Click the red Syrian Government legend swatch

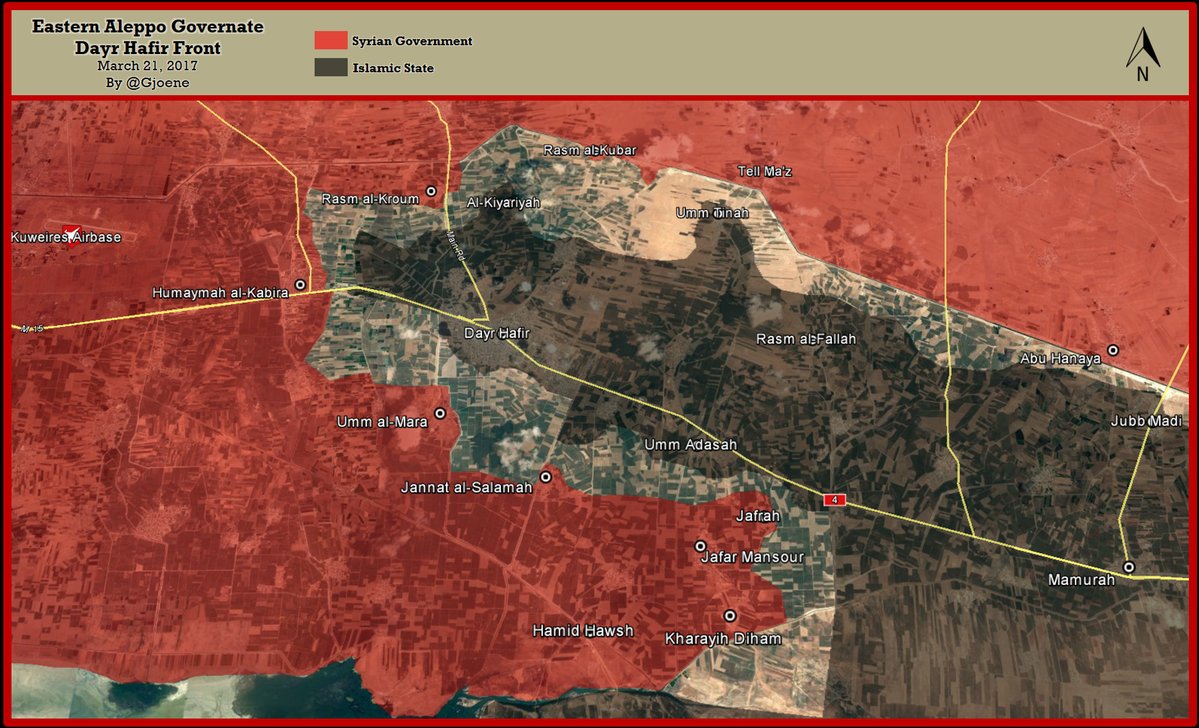(x=330, y=41)
